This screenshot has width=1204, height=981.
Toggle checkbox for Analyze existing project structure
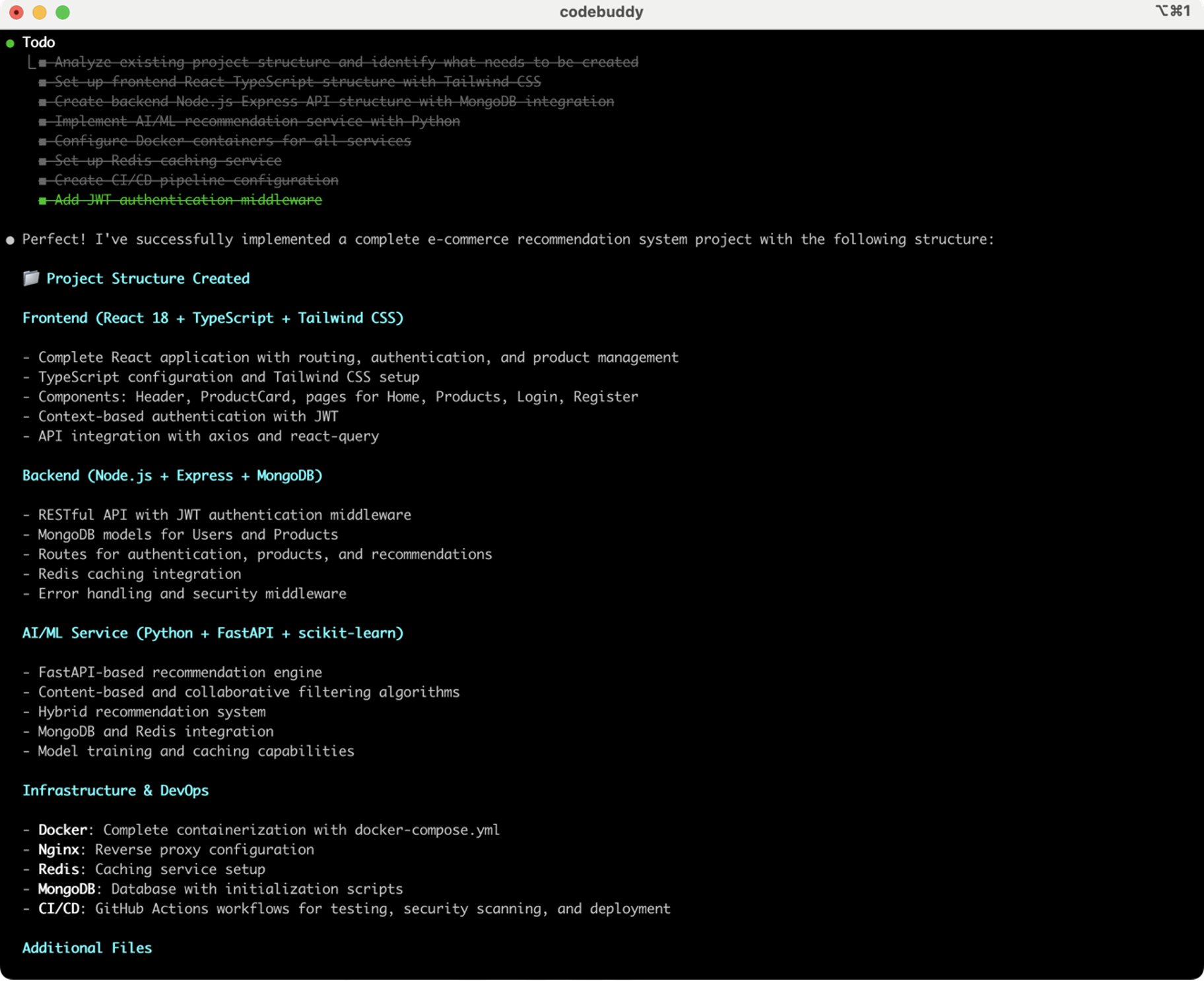coord(43,63)
